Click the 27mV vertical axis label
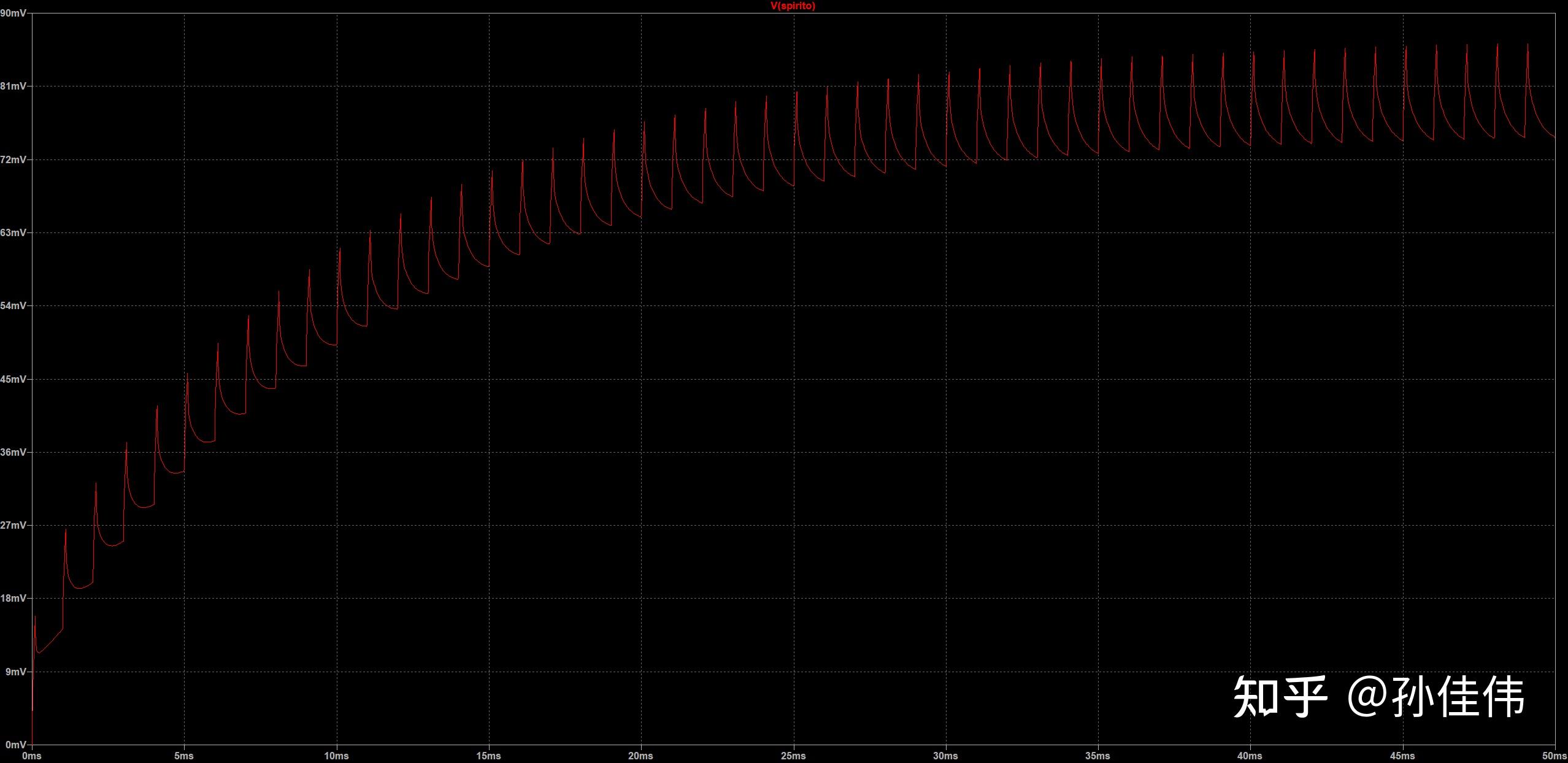Viewport: 1568px width, 763px height. click(x=13, y=525)
